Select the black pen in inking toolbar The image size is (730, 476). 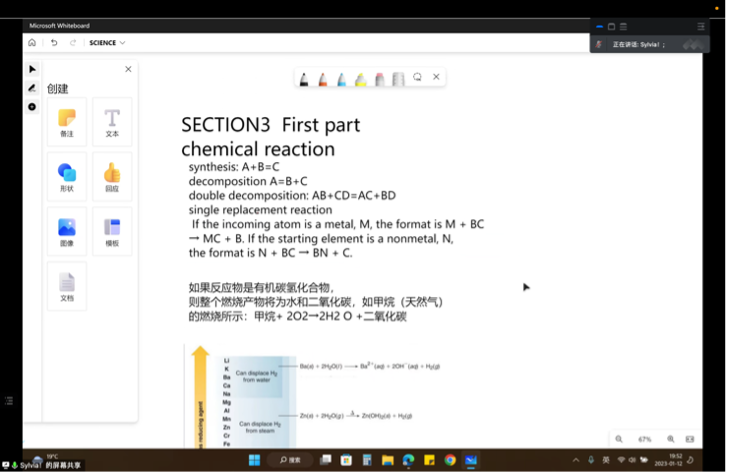[304, 78]
